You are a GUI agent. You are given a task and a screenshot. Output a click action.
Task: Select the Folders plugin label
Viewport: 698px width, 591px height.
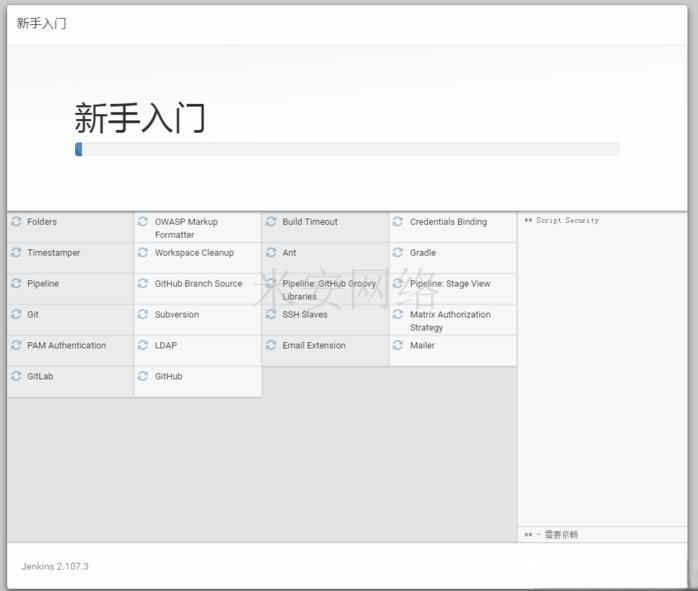coord(42,222)
